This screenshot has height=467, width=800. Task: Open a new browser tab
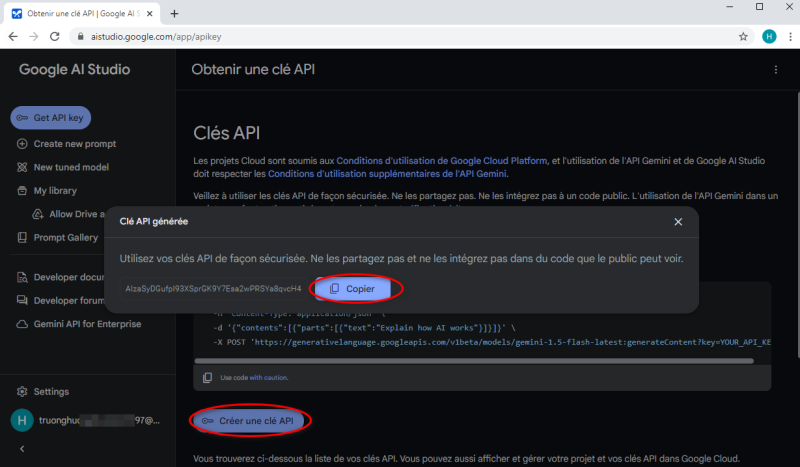pyautogui.click(x=174, y=14)
